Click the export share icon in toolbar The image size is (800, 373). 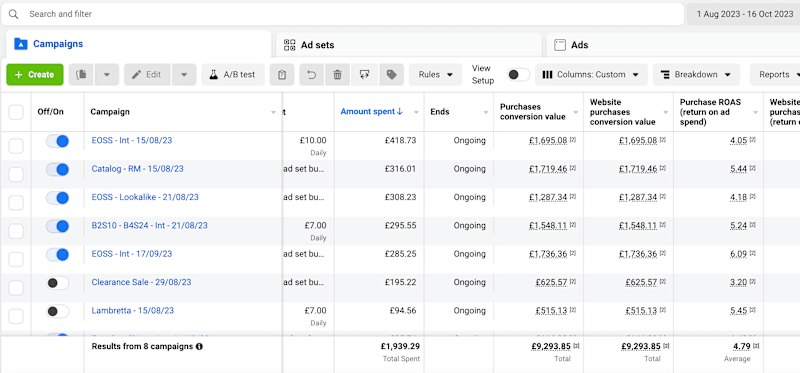(x=364, y=74)
